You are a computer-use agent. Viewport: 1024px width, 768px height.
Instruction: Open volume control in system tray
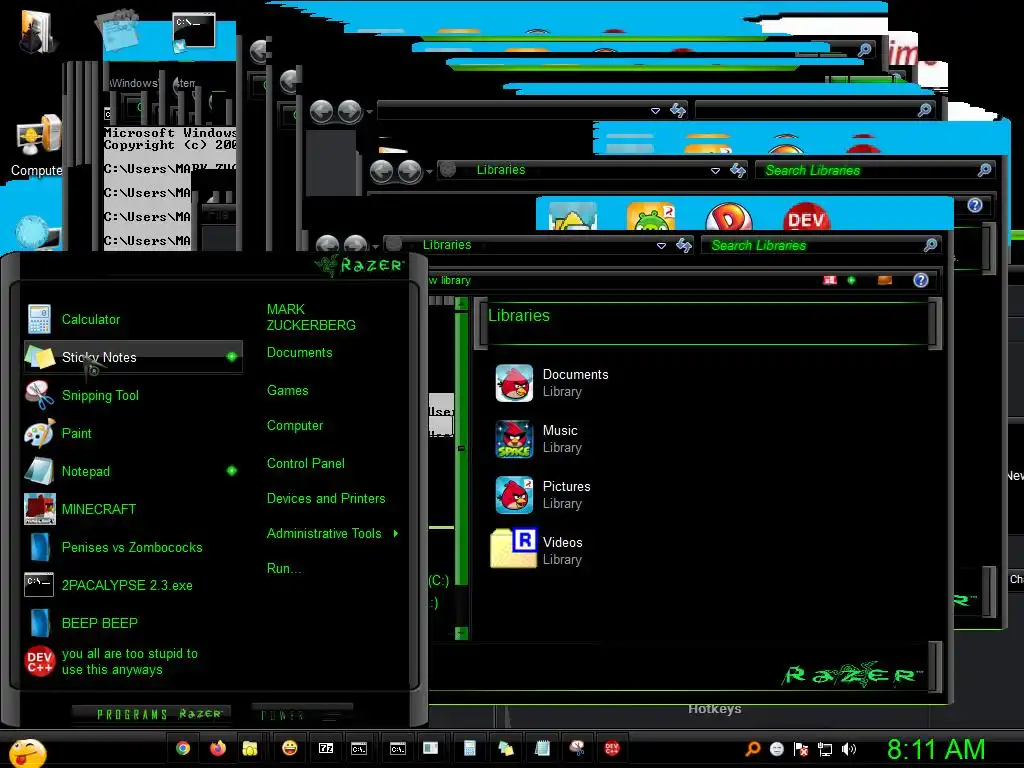click(x=849, y=749)
